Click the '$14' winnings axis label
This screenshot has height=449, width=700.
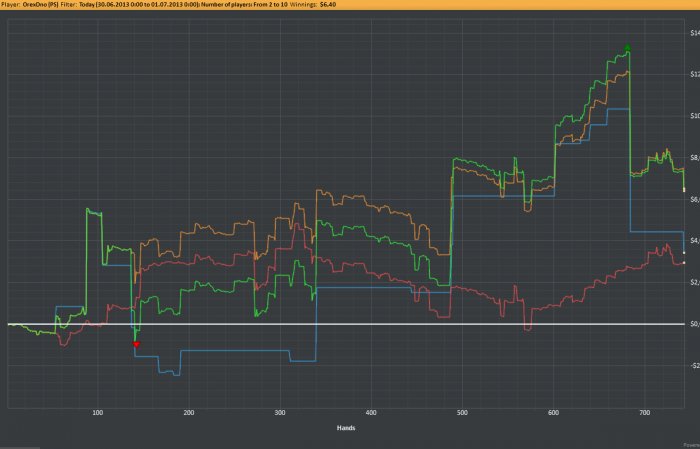tap(695, 33)
